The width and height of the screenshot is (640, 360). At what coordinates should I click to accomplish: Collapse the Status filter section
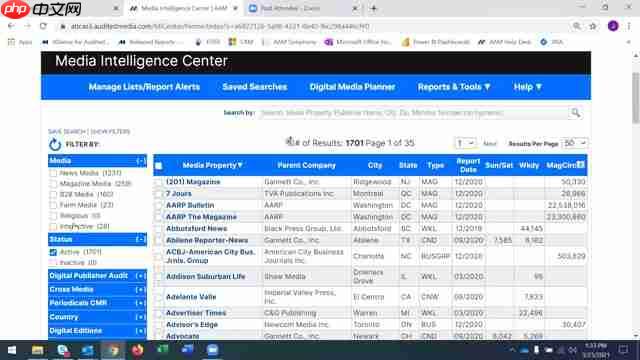140,239
